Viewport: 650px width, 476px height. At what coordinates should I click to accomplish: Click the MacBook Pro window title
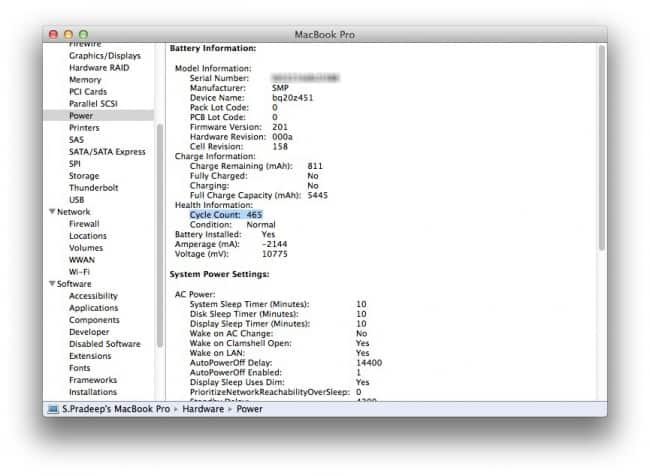[325, 35]
